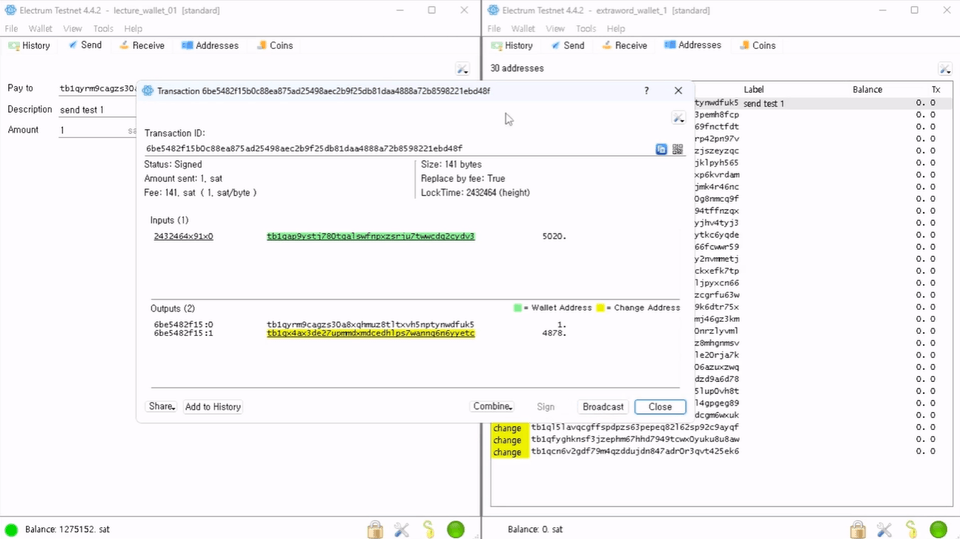Click the Balance column header in Addresses

coord(867,89)
